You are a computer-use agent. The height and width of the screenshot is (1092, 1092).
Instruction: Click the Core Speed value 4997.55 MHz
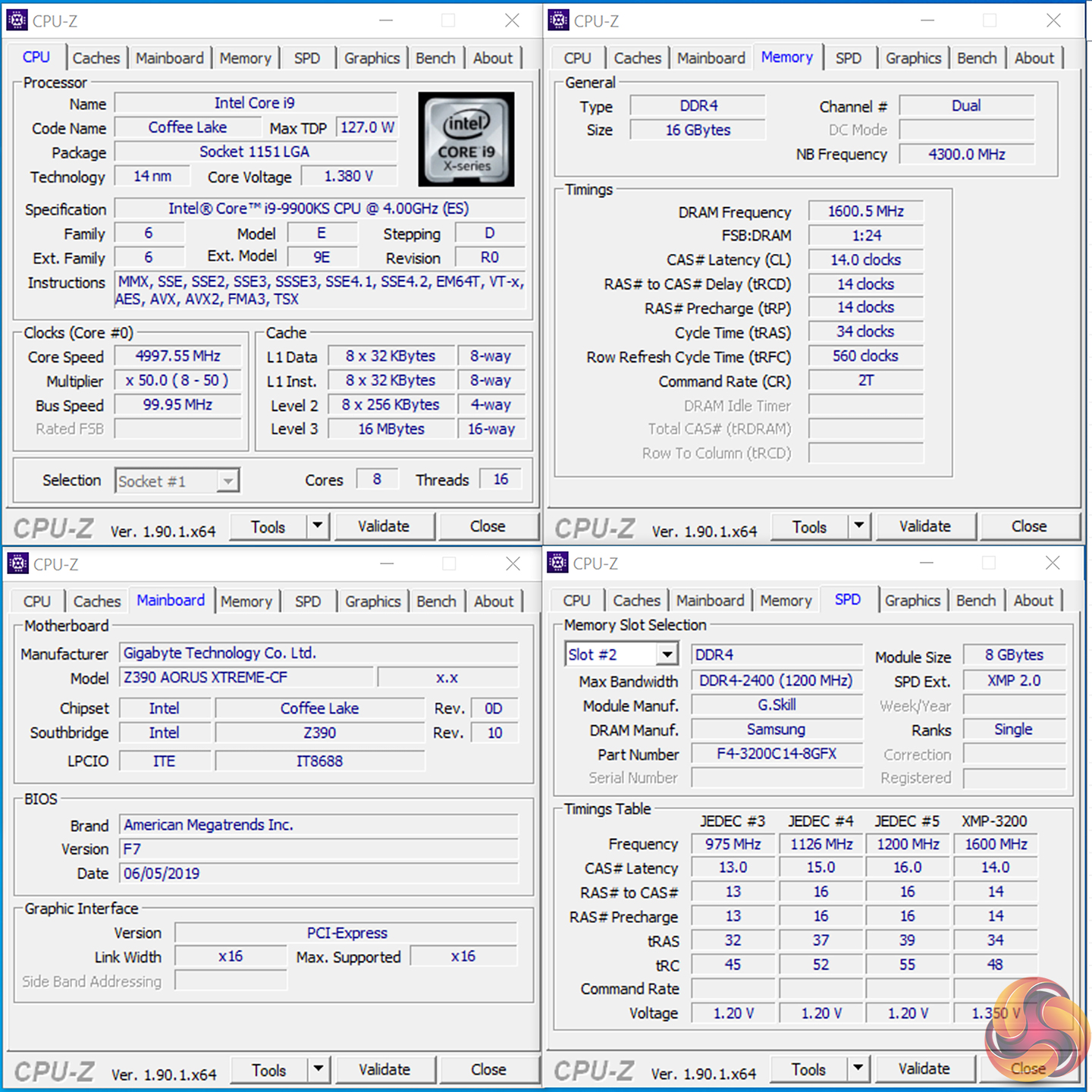[178, 356]
